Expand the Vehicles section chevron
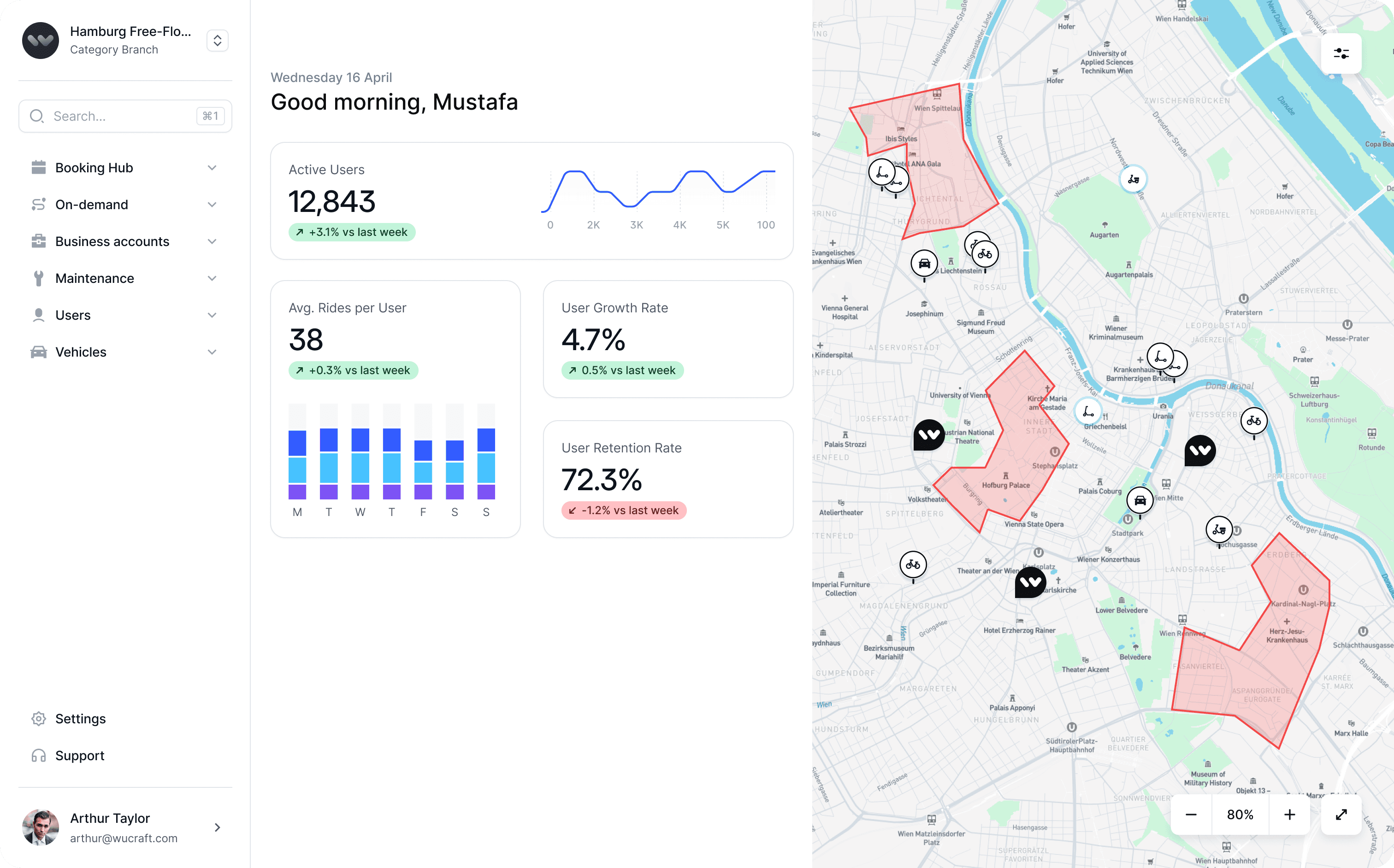The height and width of the screenshot is (868, 1394). (212, 352)
